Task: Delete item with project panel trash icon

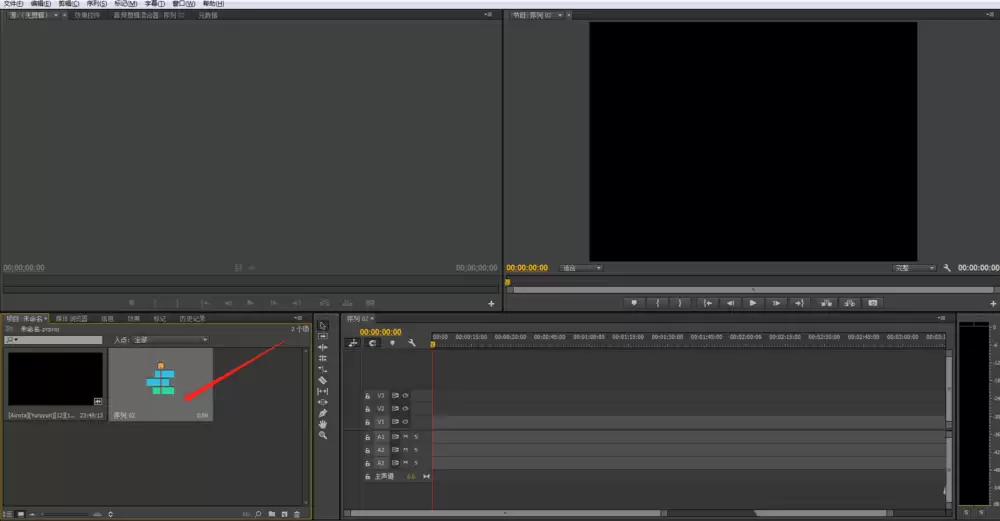Action: 297,514
